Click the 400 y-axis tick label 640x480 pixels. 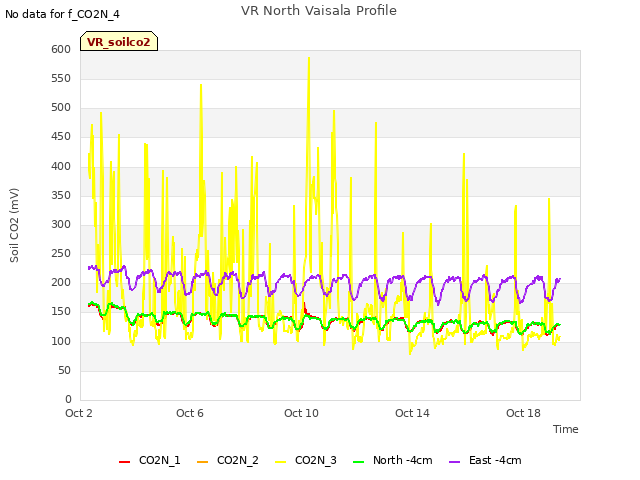(x=61, y=167)
